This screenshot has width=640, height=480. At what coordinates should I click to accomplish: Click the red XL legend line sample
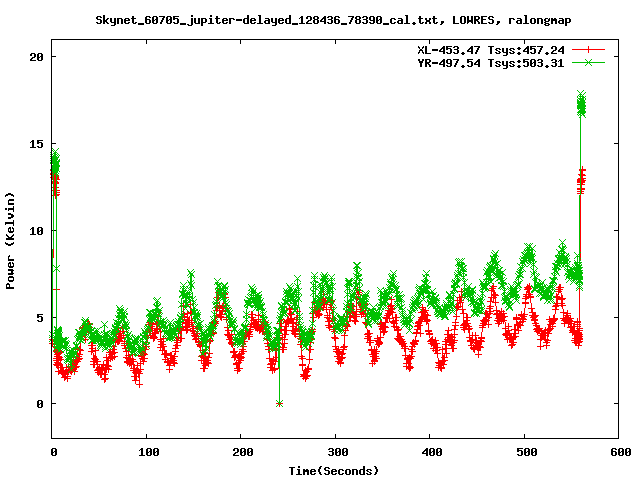tap(588, 50)
